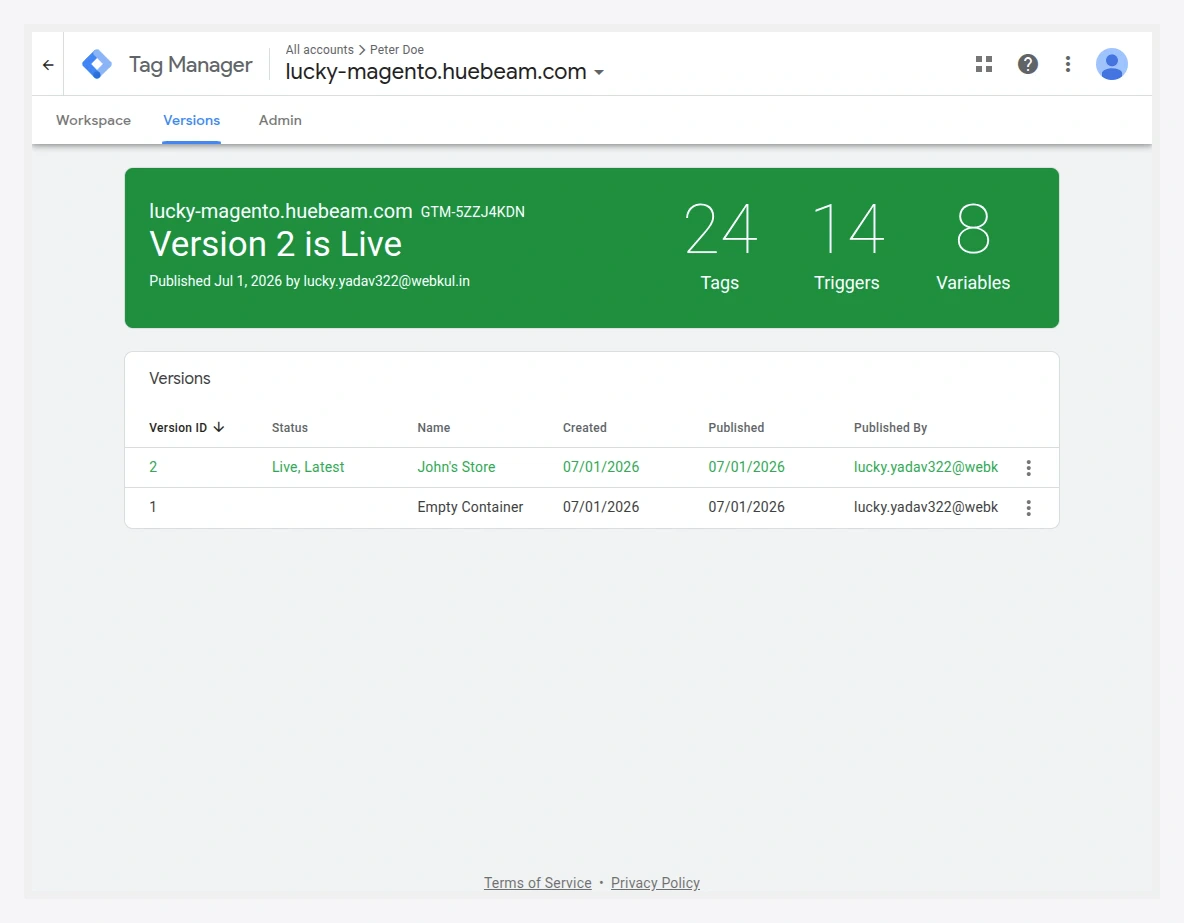Switch to the Workspace tab

point(94,120)
